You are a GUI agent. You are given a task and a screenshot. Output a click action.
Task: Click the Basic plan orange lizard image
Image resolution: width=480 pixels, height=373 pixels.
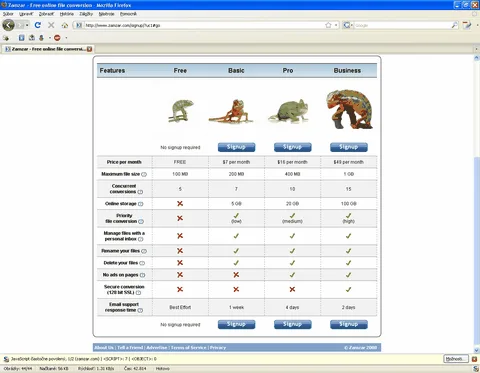(231, 111)
